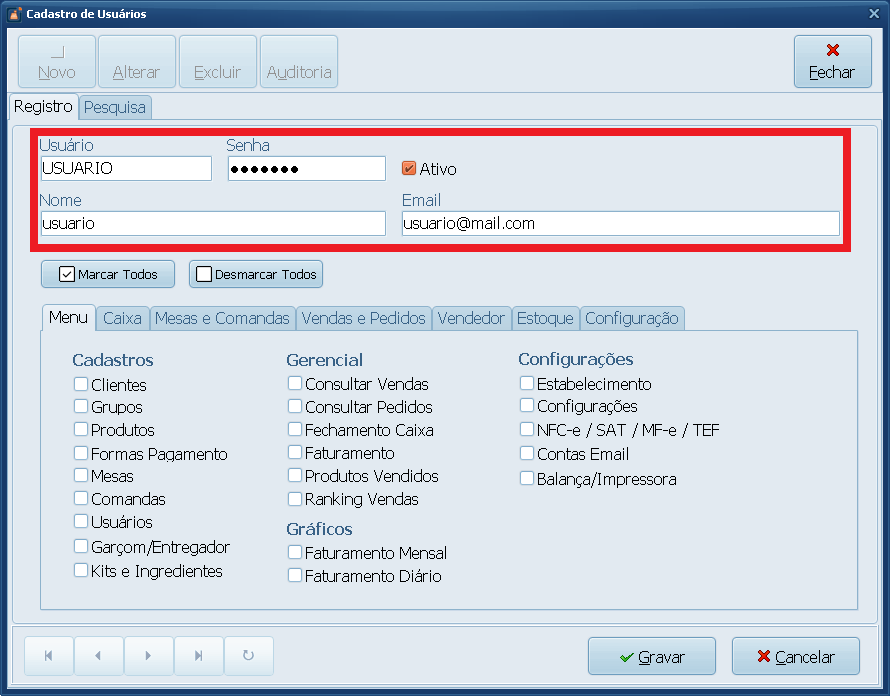Enable the Clientes permission checkbox

pos(80,384)
